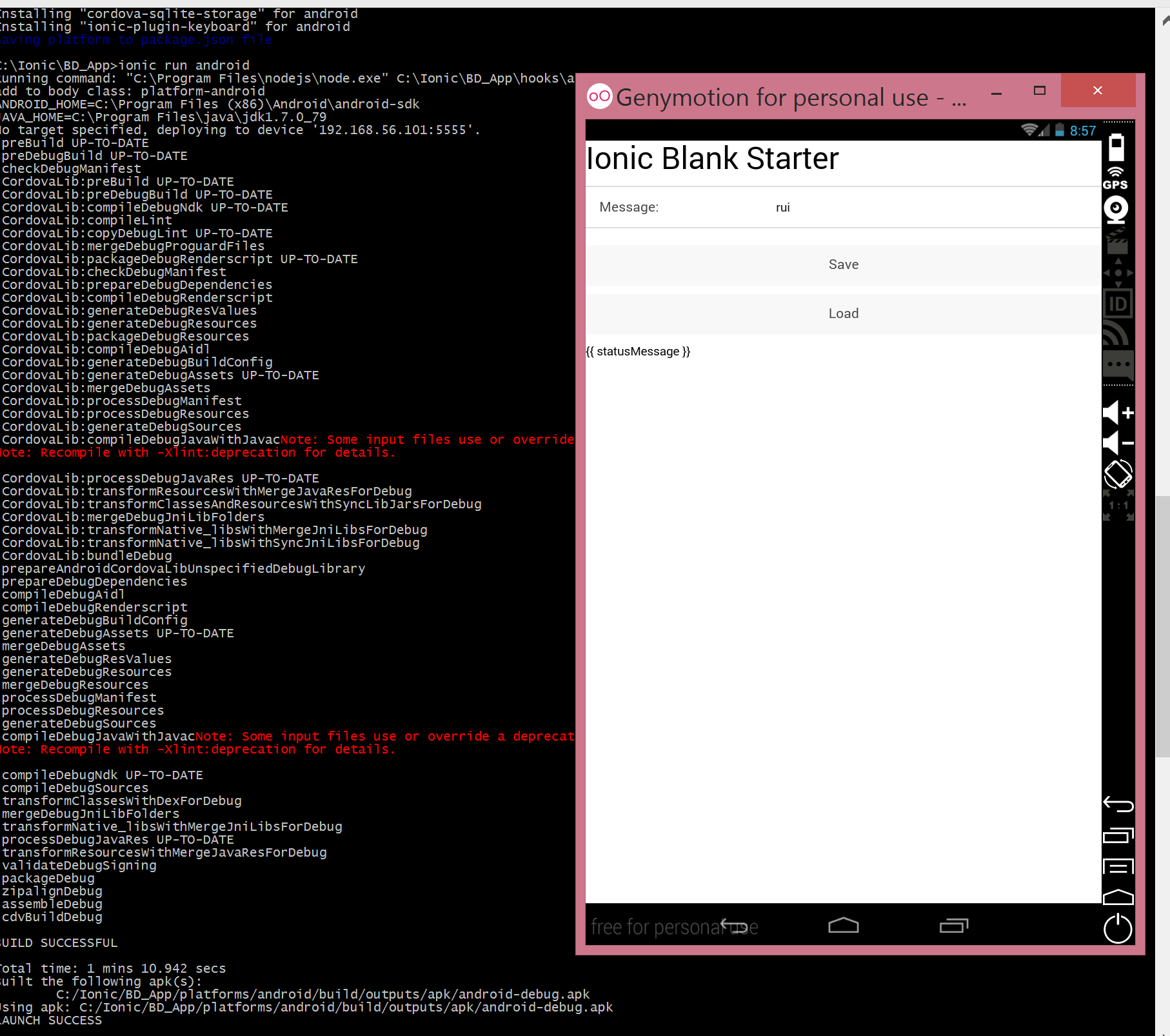Viewport: 1170px width, 1036px height.
Task: Click the sidebar Home button
Action: click(1118, 897)
